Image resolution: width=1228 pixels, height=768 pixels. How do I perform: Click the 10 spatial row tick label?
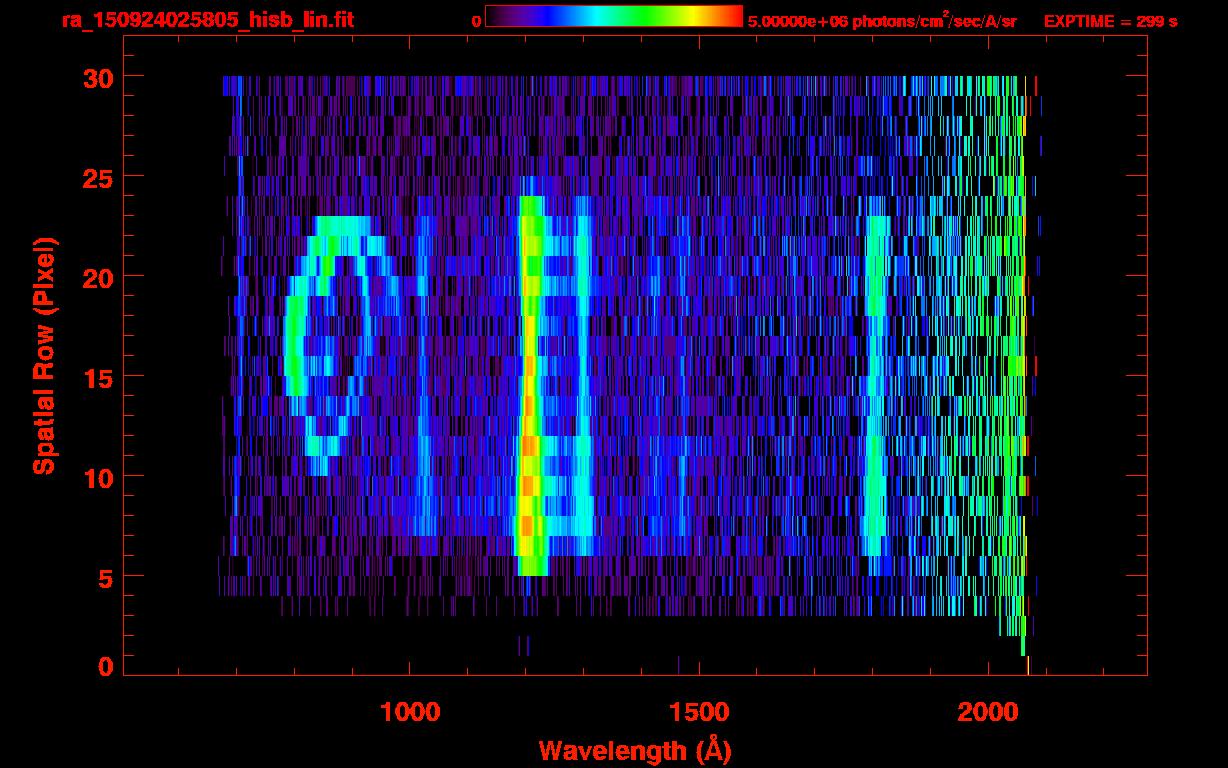click(99, 477)
